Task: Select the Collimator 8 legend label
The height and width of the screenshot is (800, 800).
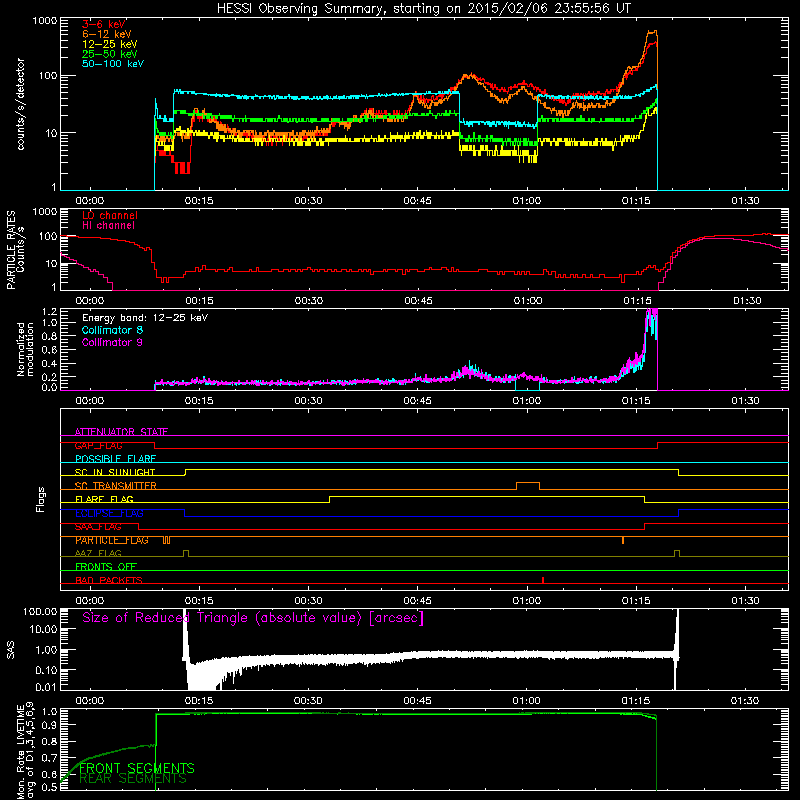Action: pos(112,330)
